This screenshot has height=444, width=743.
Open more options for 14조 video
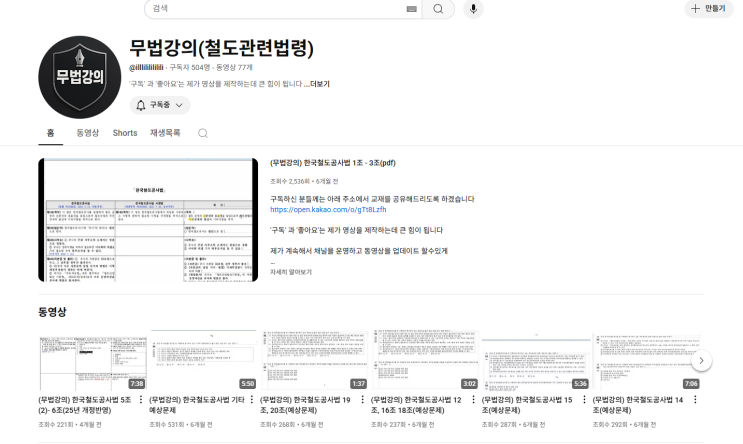[695, 400]
